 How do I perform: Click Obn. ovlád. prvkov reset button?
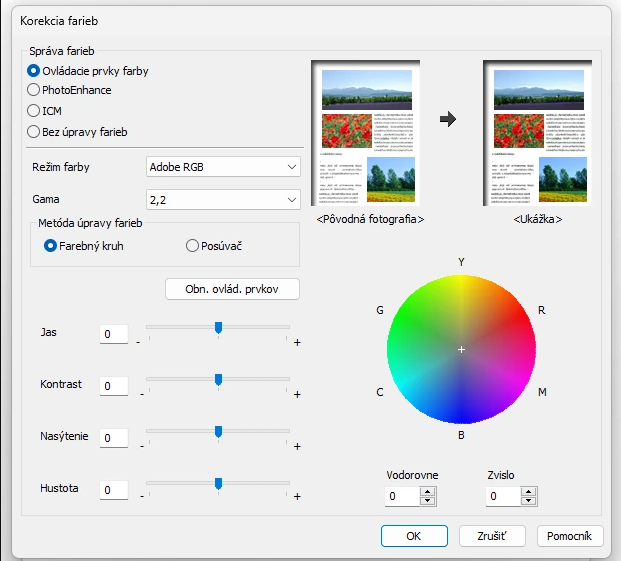click(232, 289)
